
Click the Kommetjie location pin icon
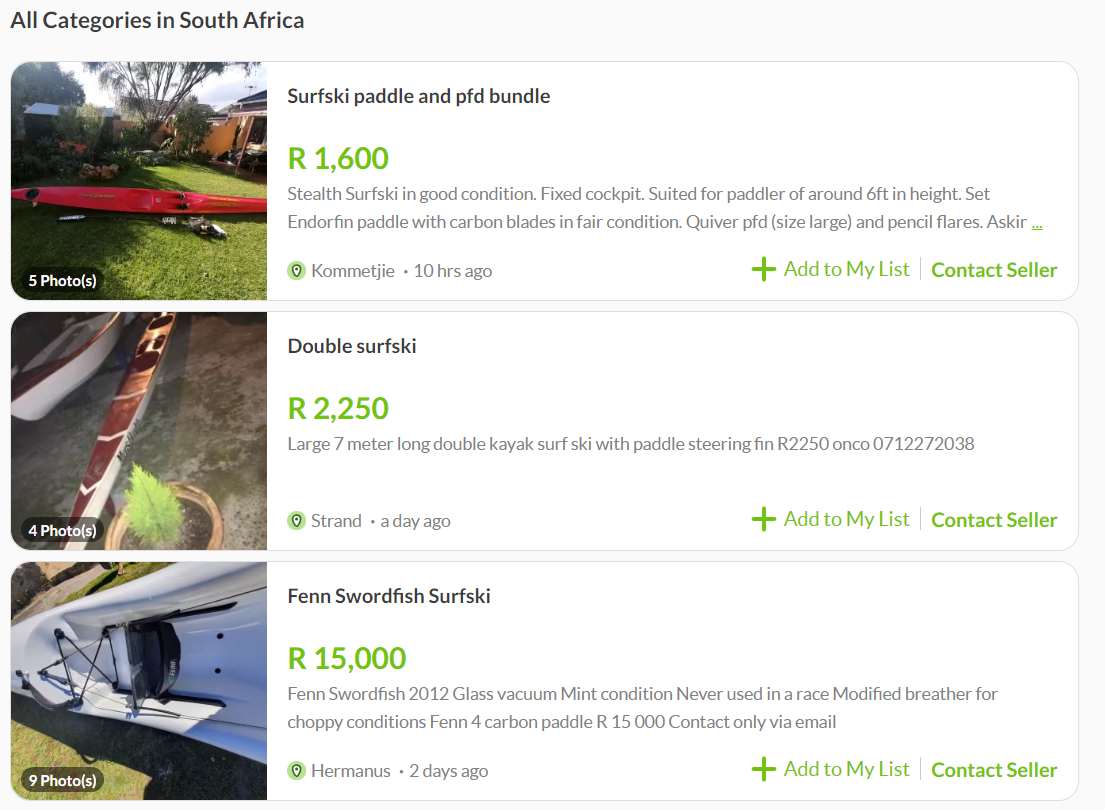click(296, 270)
